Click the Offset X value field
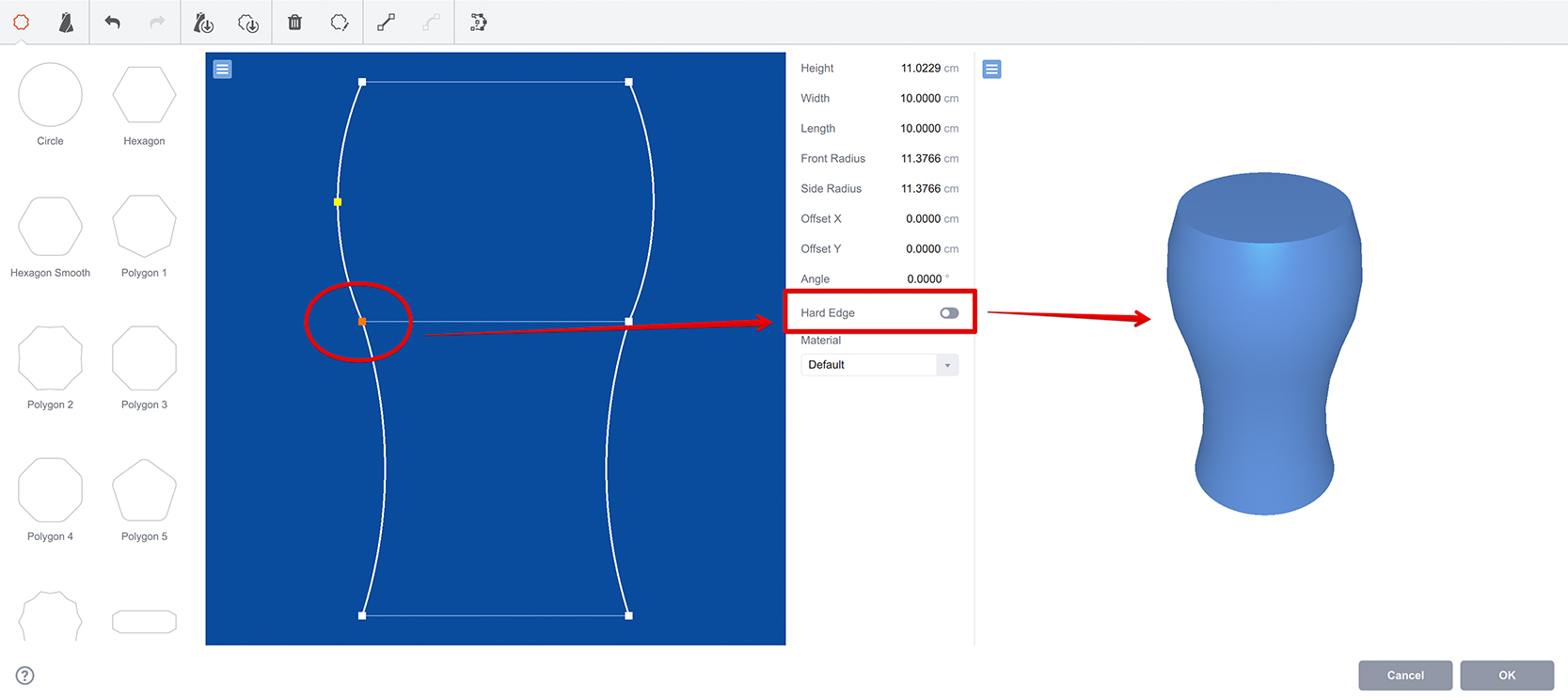1568x700 pixels. tap(923, 219)
